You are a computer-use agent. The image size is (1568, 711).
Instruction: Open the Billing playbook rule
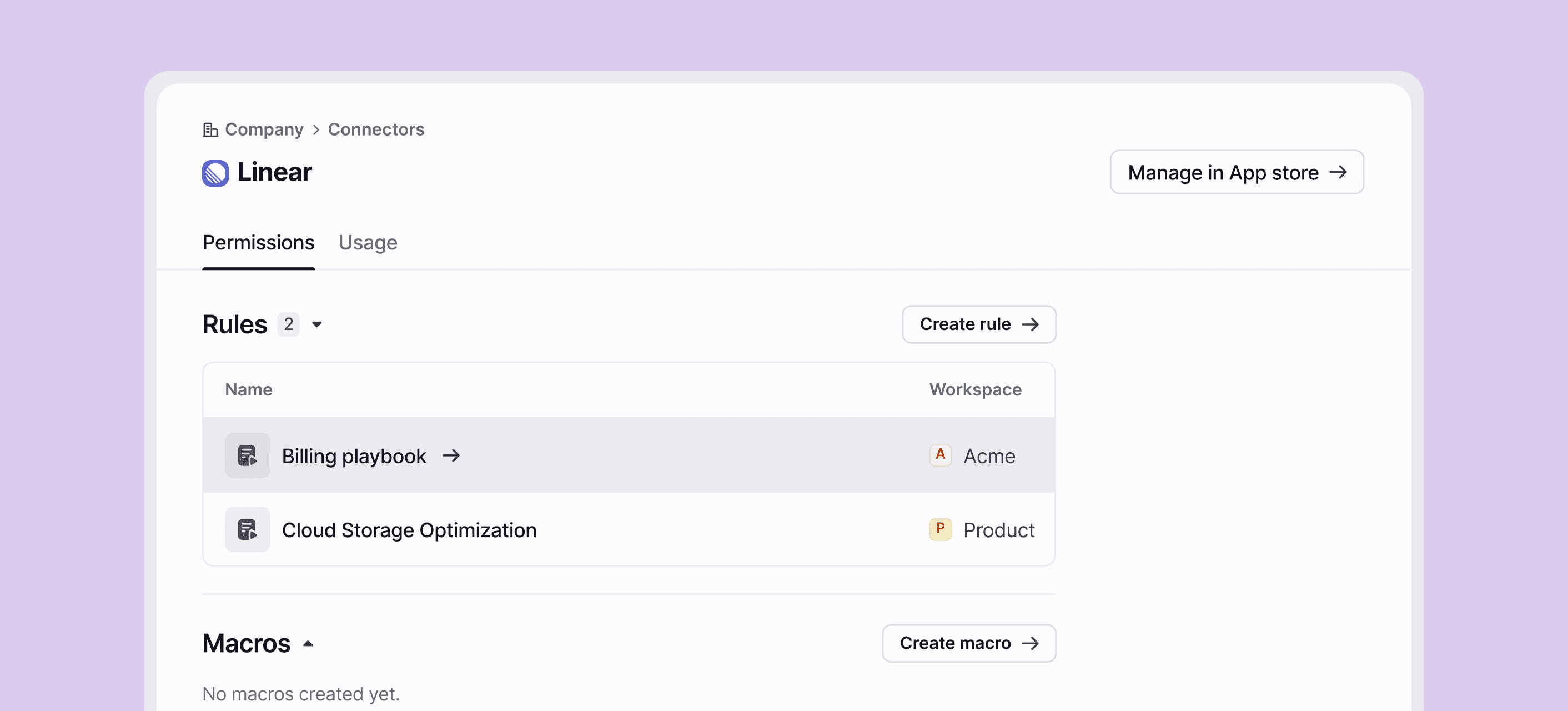(x=629, y=455)
